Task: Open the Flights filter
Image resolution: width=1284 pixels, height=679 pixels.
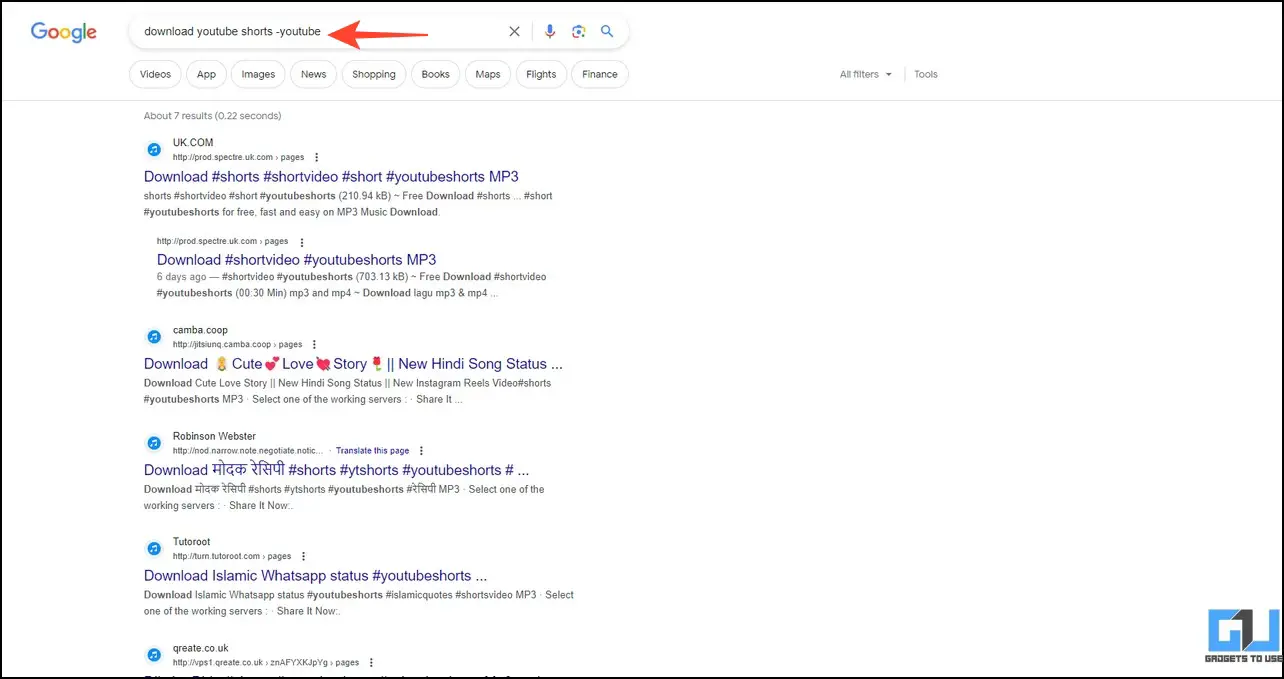Action: (x=541, y=74)
